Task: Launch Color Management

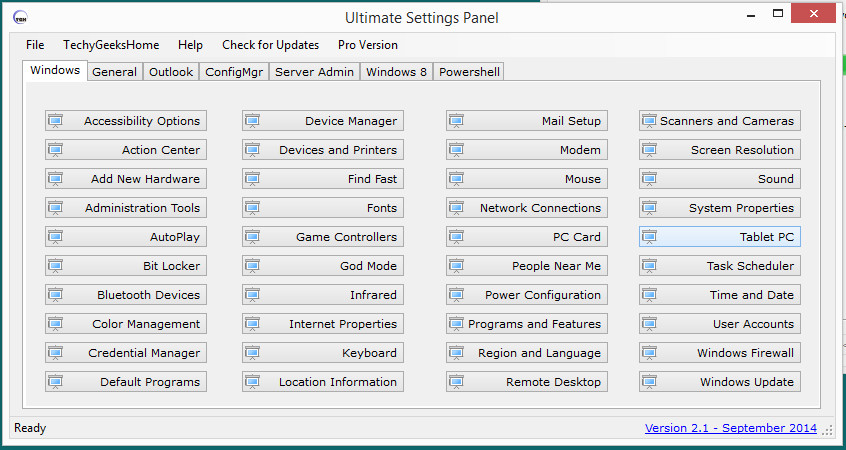Action: 126,324
